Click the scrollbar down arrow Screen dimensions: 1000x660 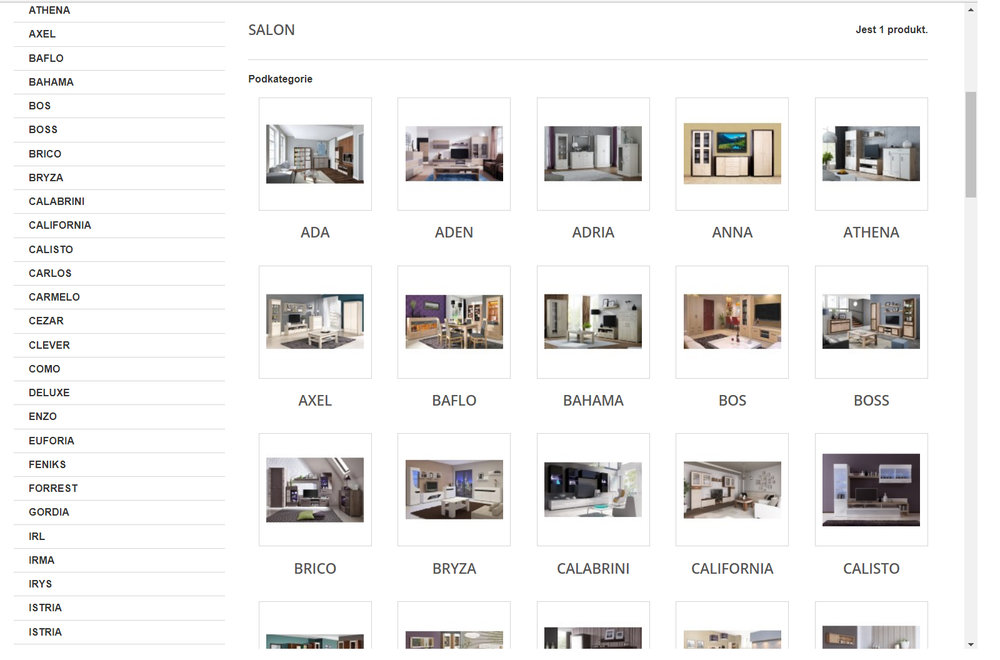[971, 644]
